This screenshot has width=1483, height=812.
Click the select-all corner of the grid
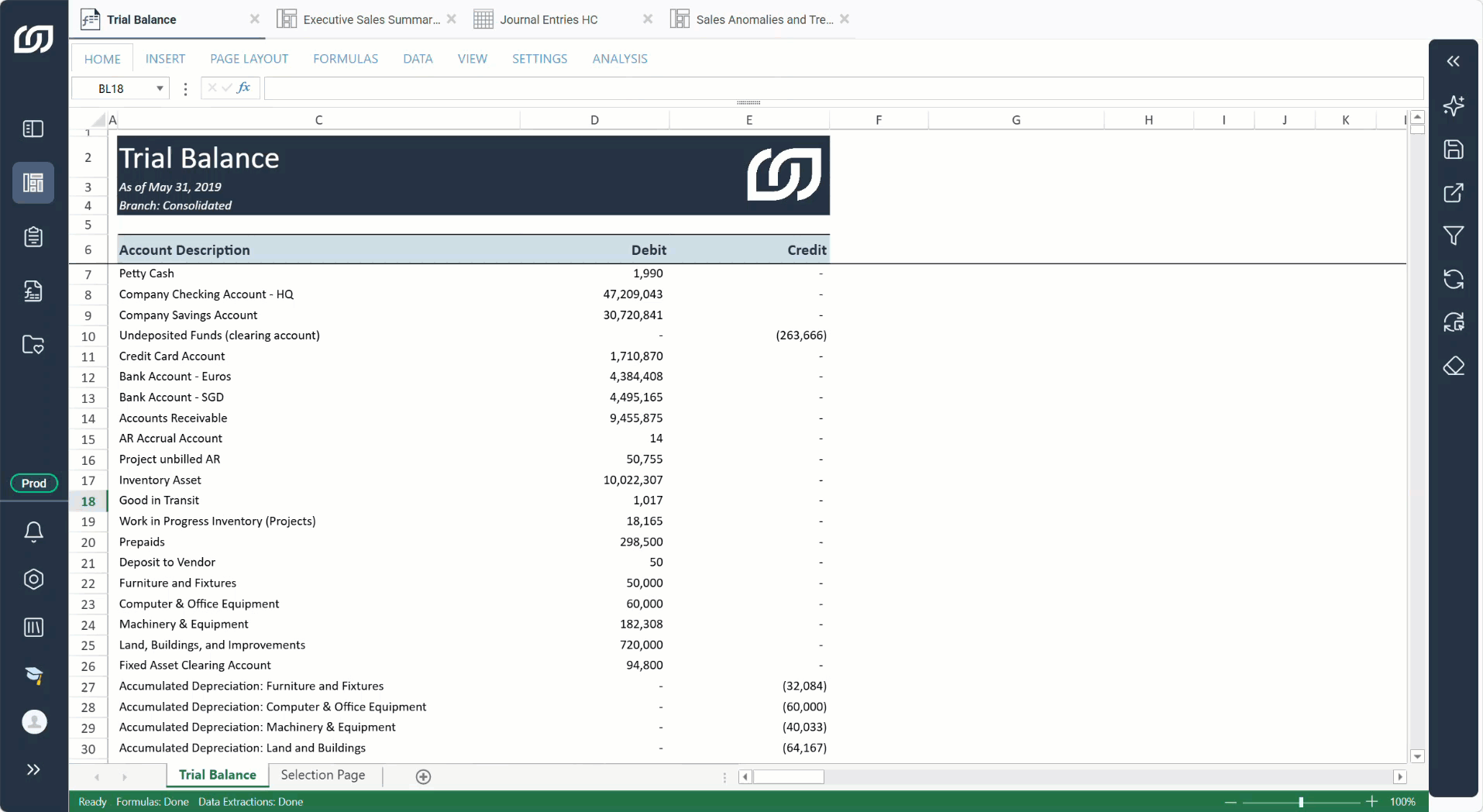(98, 119)
